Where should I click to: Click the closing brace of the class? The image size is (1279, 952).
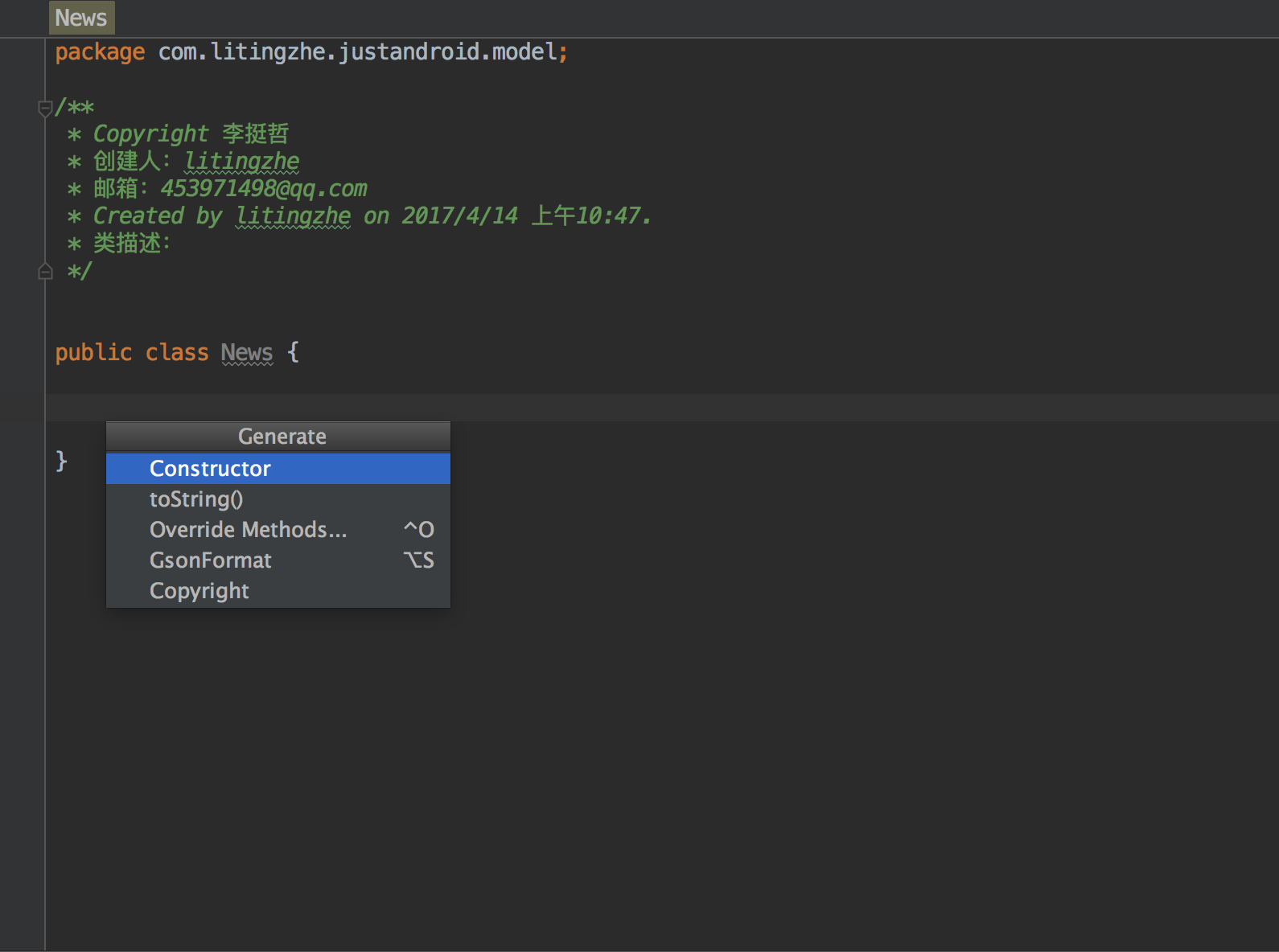click(x=61, y=461)
